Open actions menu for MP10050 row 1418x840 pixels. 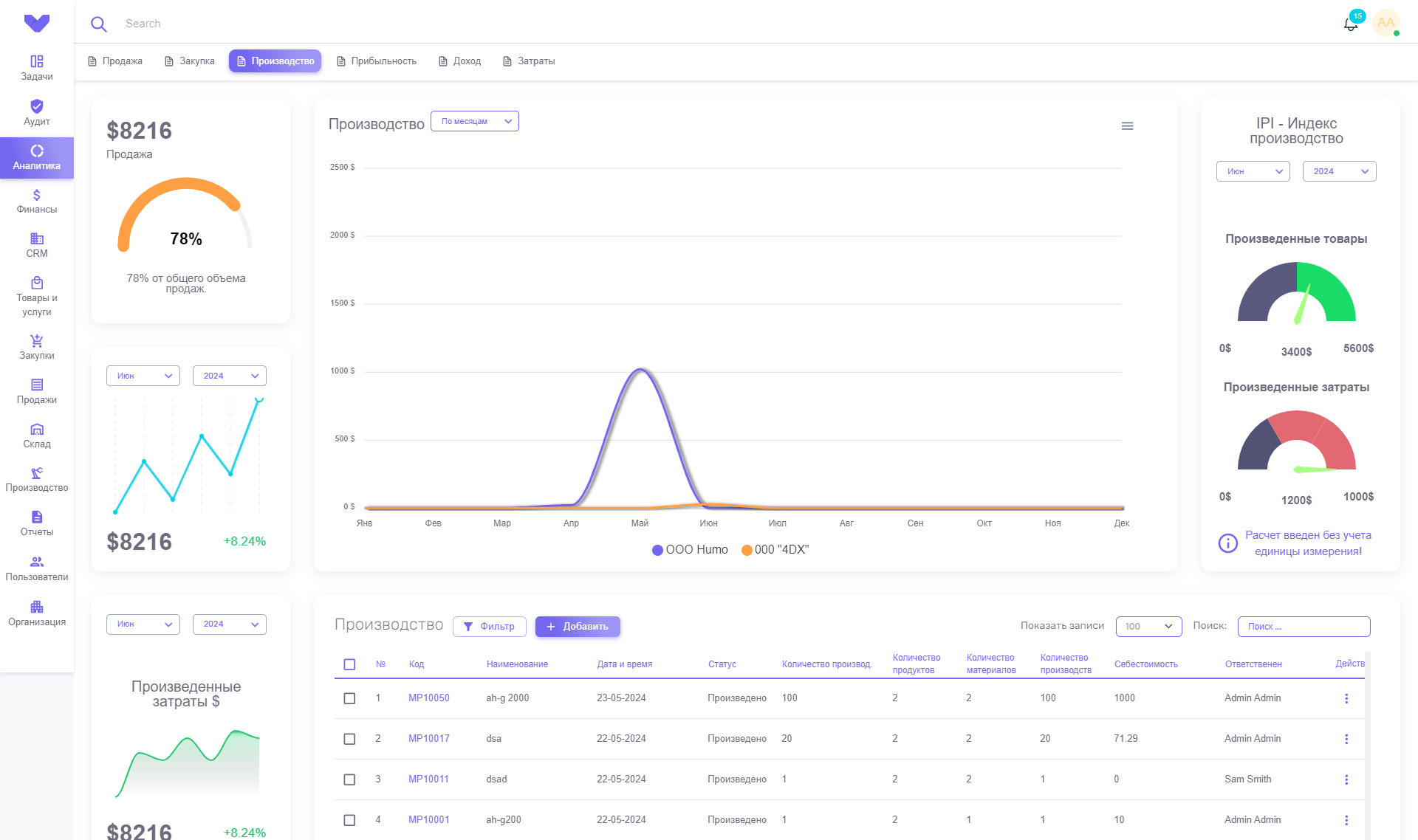click(x=1346, y=698)
